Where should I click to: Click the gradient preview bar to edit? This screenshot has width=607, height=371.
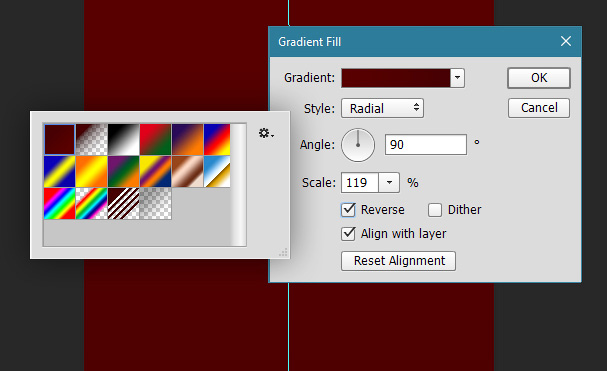tap(396, 78)
